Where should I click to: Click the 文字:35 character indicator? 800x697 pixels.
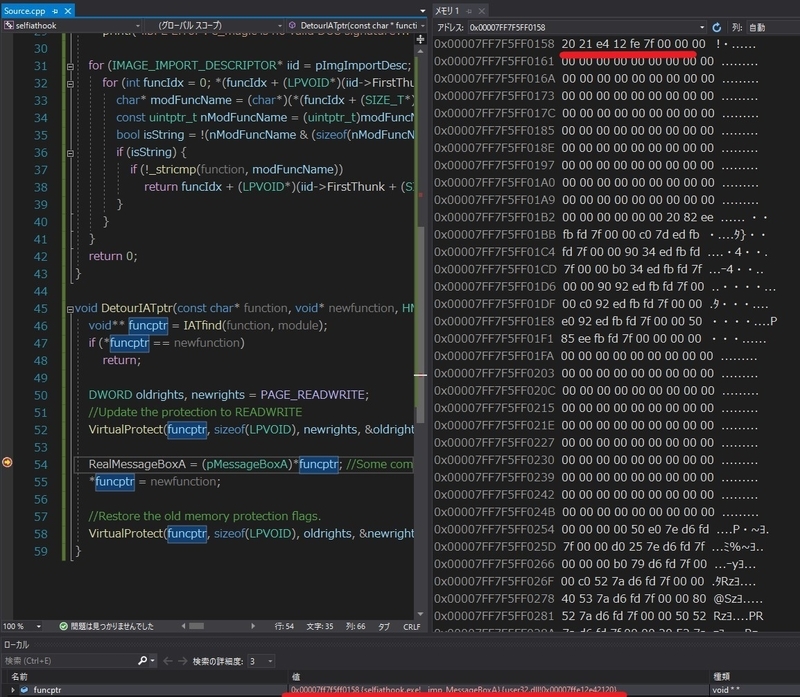tap(319, 626)
